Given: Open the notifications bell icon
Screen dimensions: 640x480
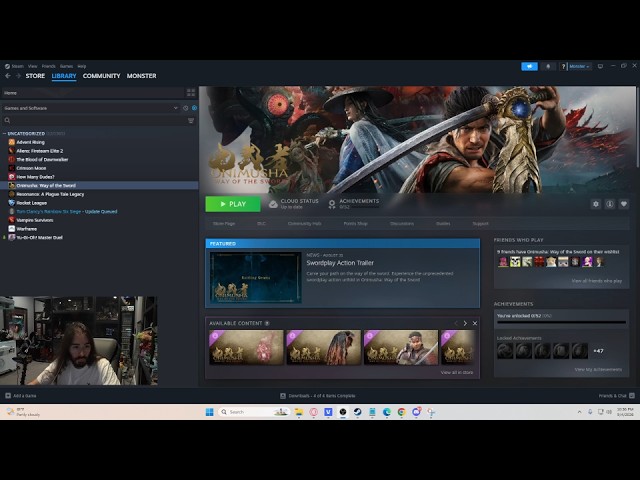Looking at the screenshot, I should 548,67.
